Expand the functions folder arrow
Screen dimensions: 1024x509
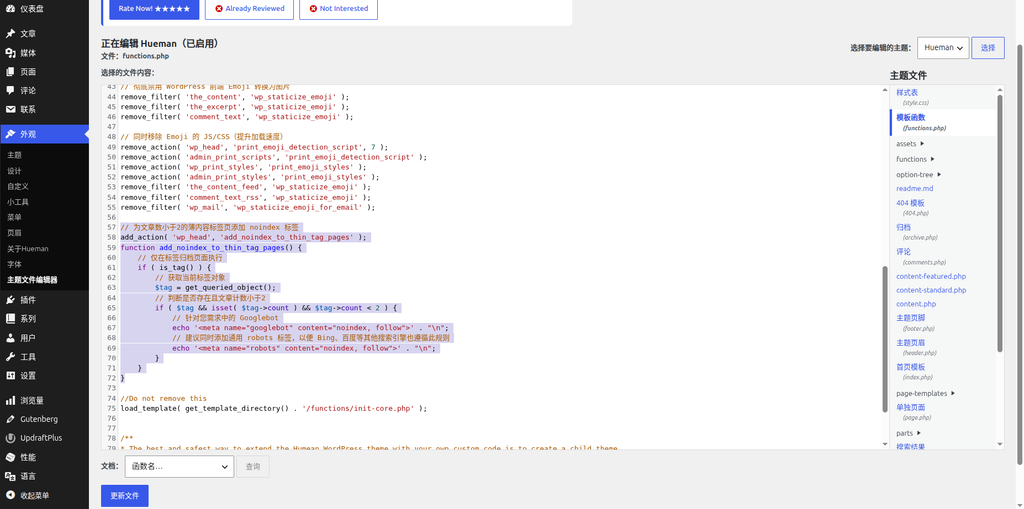[933, 159]
